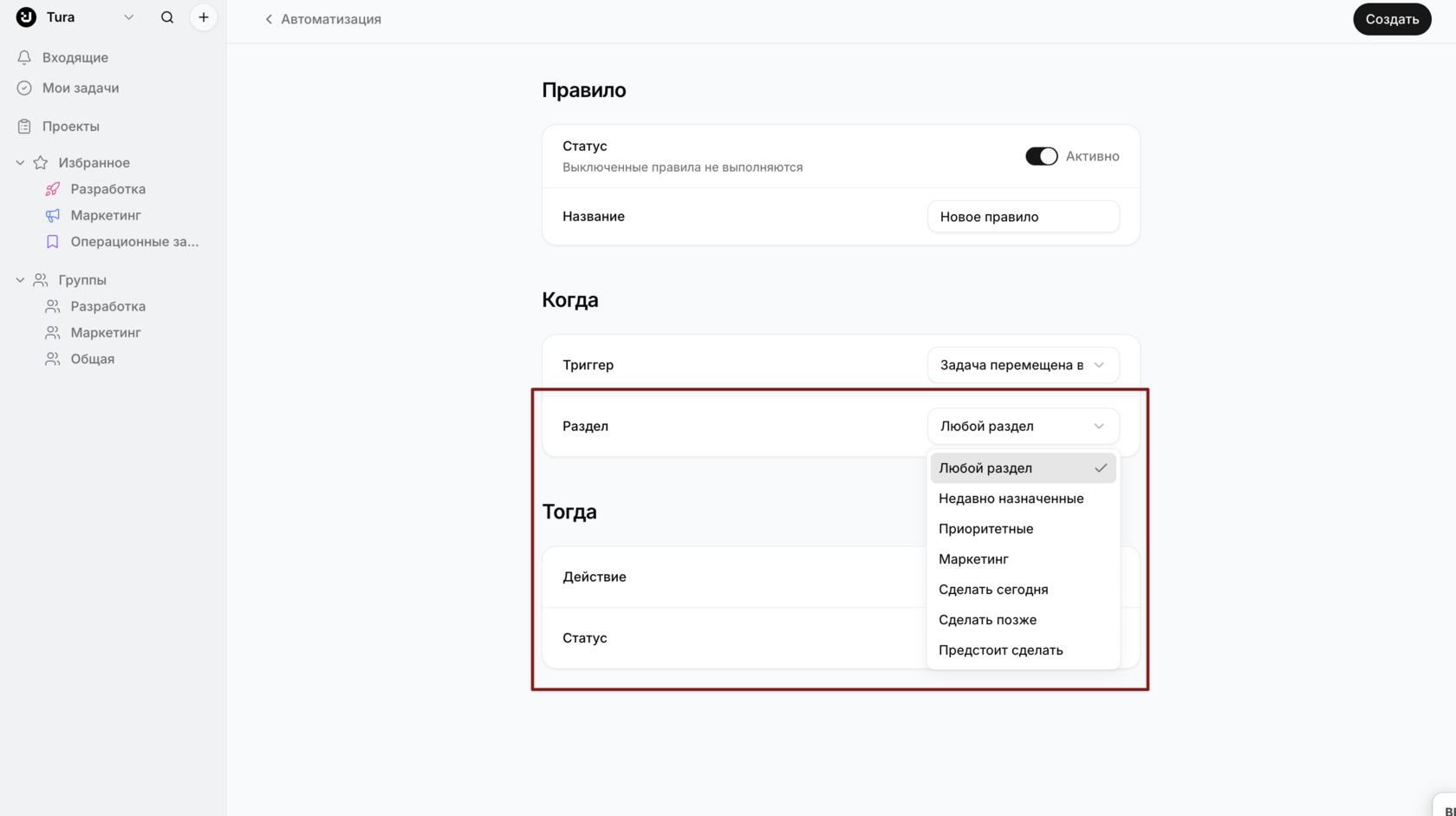Screen dimensions: 1456x816
Task: Collapse the Избранное section
Action: tap(20, 163)
